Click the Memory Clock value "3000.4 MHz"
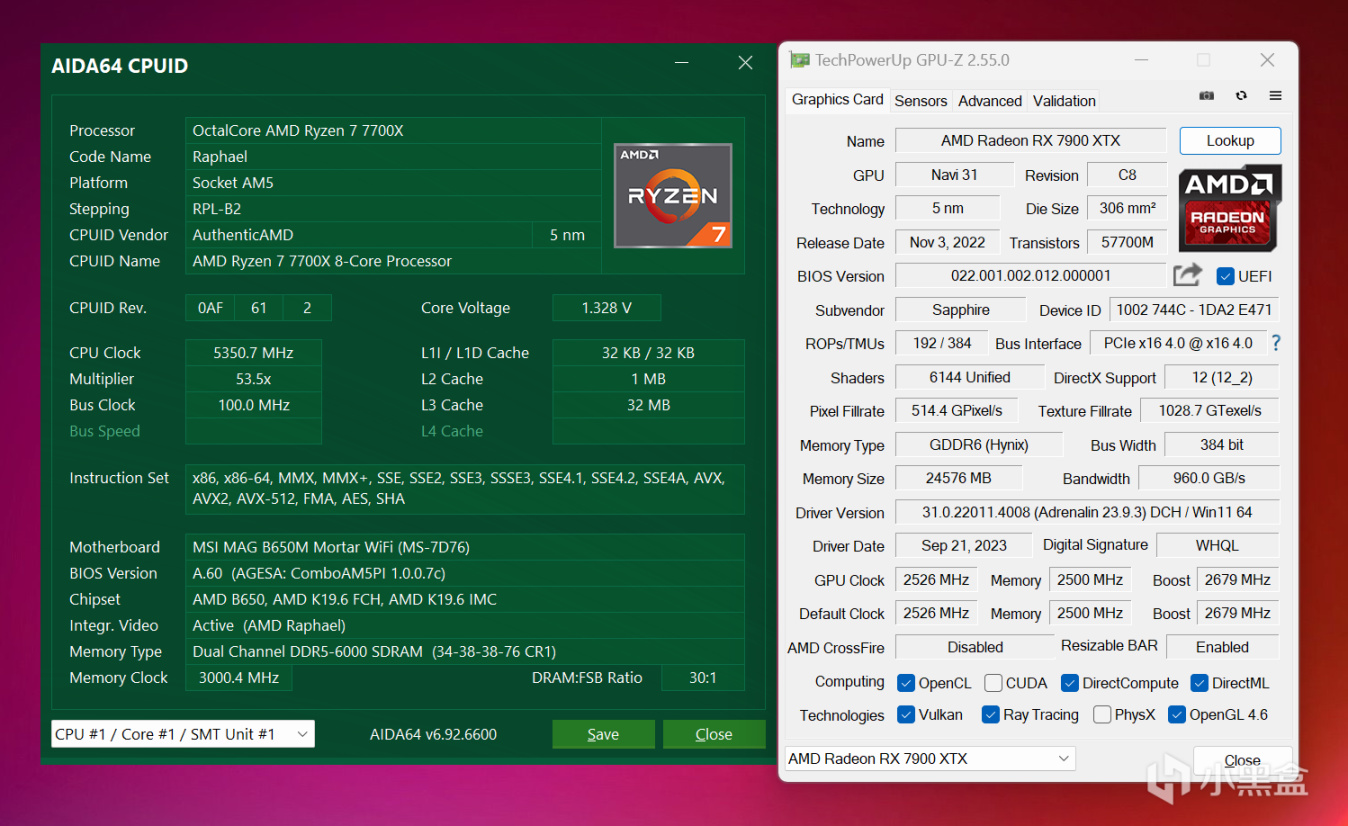This screenshot has width=1348, height=826. click(238, 678)
